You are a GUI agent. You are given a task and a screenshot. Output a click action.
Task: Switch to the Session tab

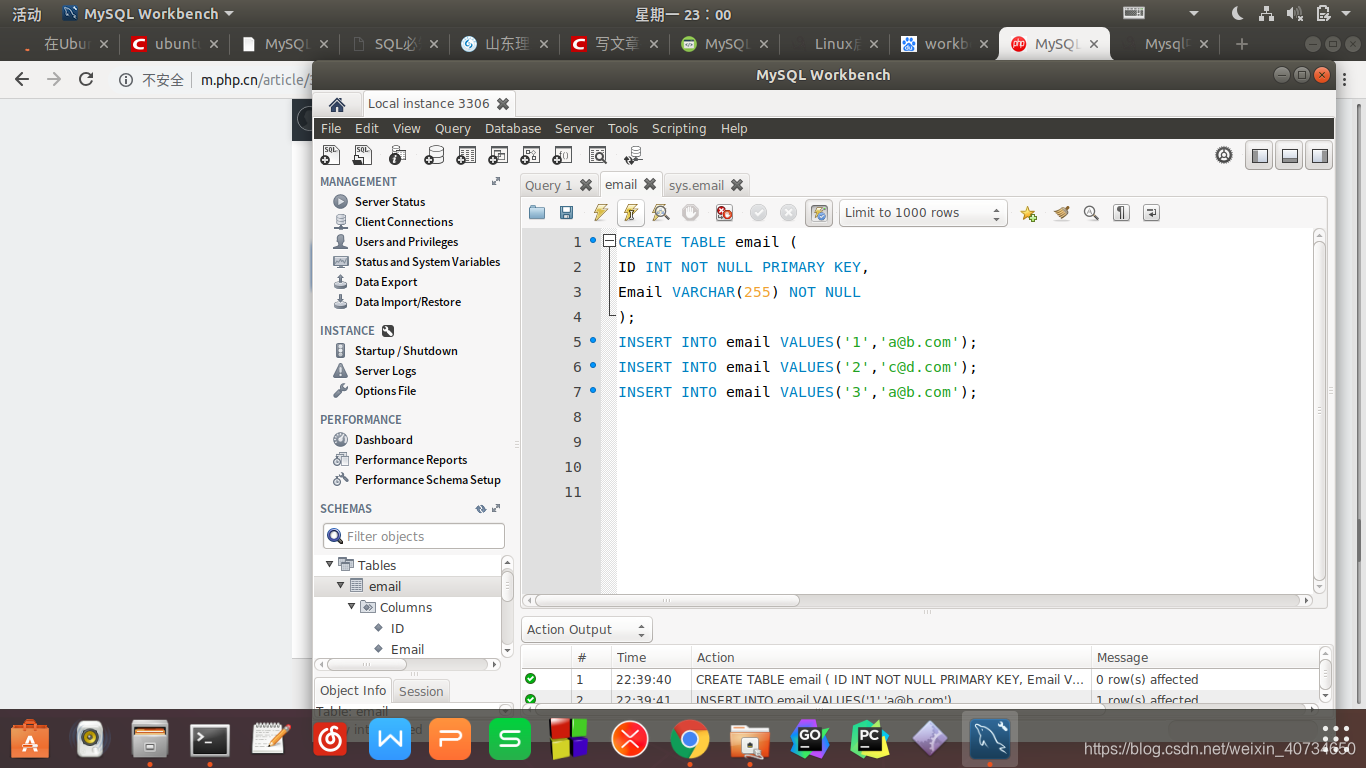(x=421, y=691)
